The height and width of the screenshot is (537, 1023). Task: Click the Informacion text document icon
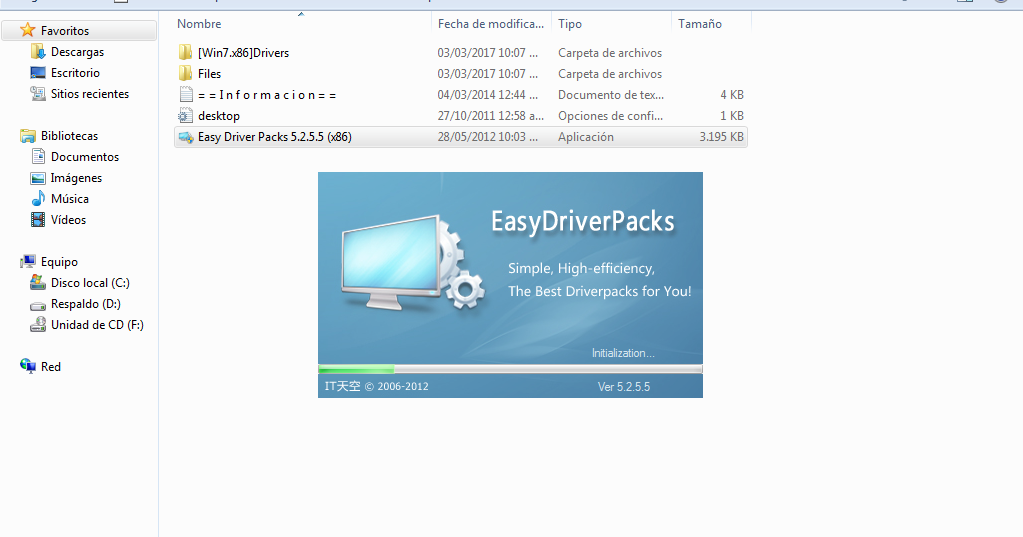(185, 95)
